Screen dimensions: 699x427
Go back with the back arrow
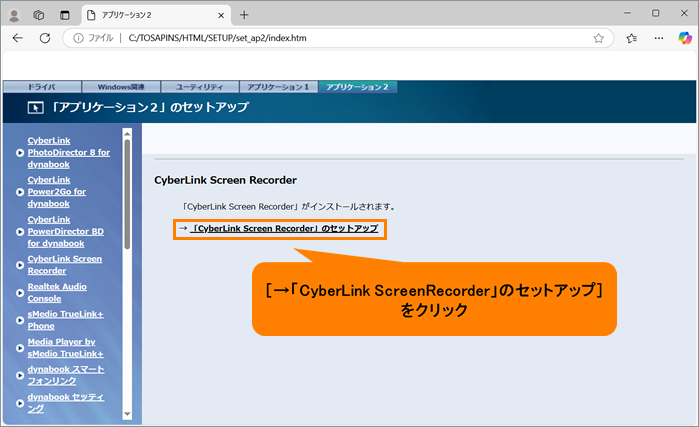click(x=17, y=38)
